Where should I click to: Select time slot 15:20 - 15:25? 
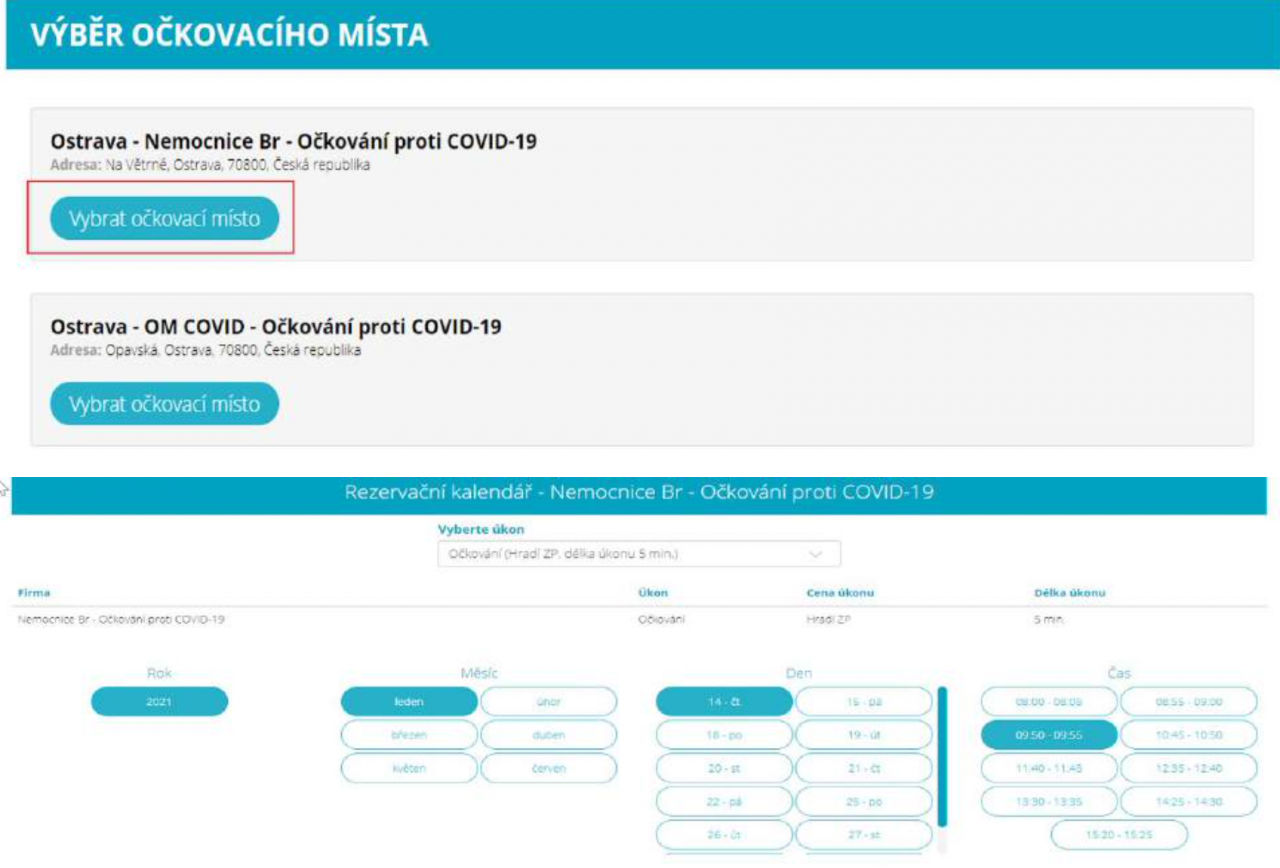(x=1119, y=835)
